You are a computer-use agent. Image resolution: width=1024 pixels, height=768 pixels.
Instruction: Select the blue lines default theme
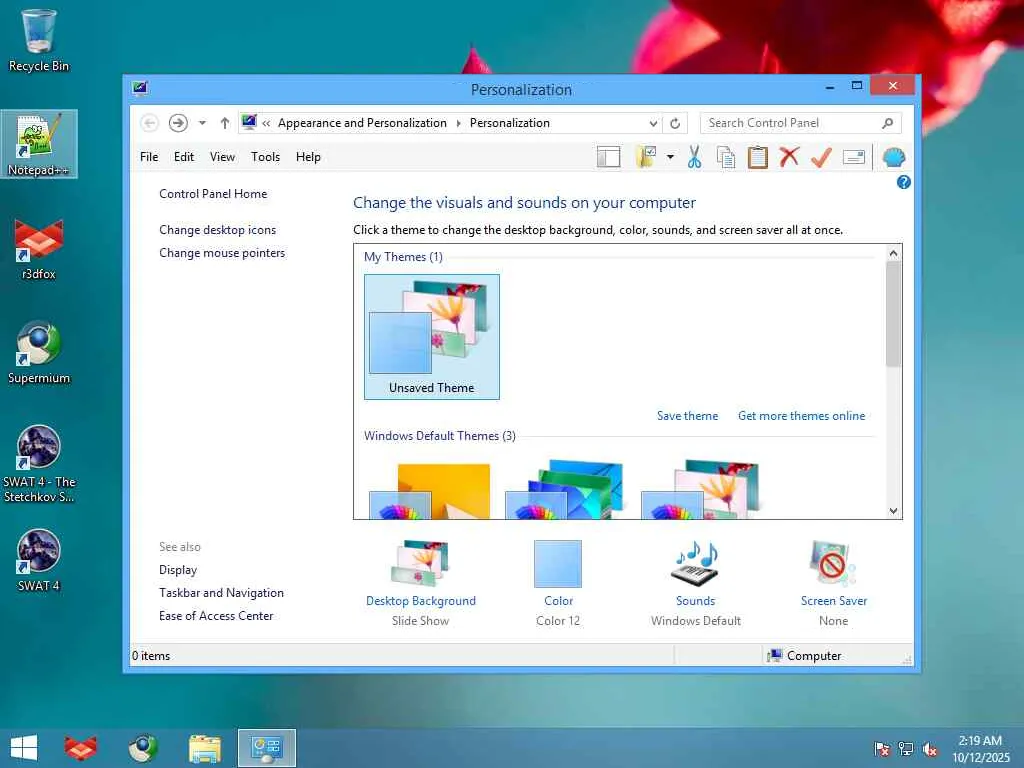pyautogui.click(x=564, y=490)
